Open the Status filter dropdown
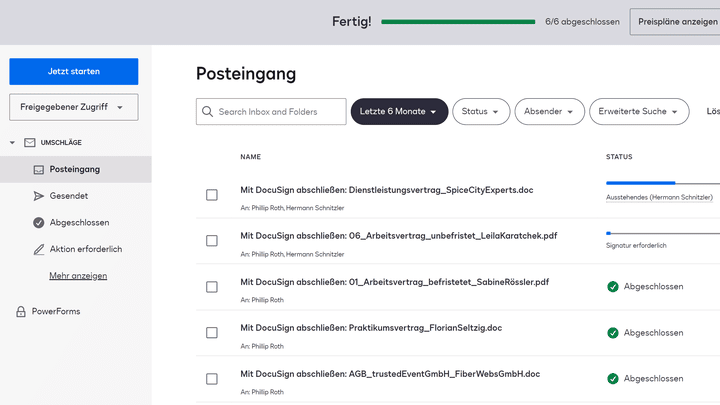This screenshot has height=405, width=720. [481, 112]
